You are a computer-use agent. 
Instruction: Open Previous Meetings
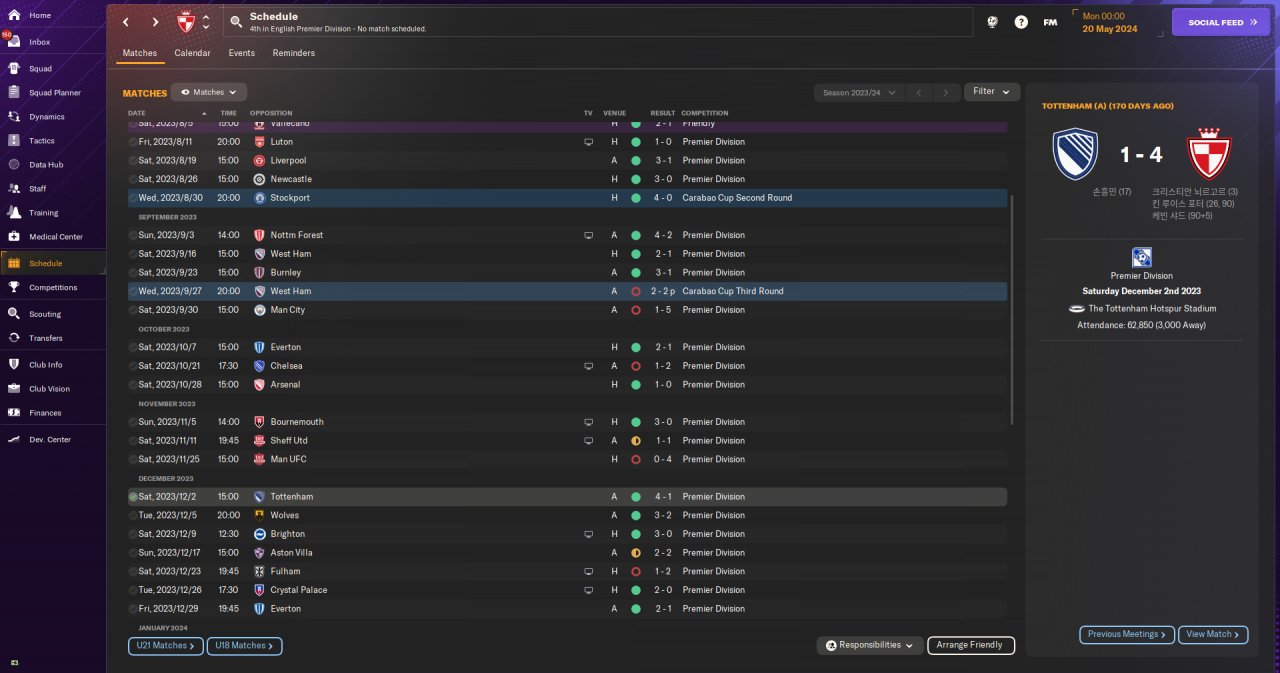[x=1126, y=634]
